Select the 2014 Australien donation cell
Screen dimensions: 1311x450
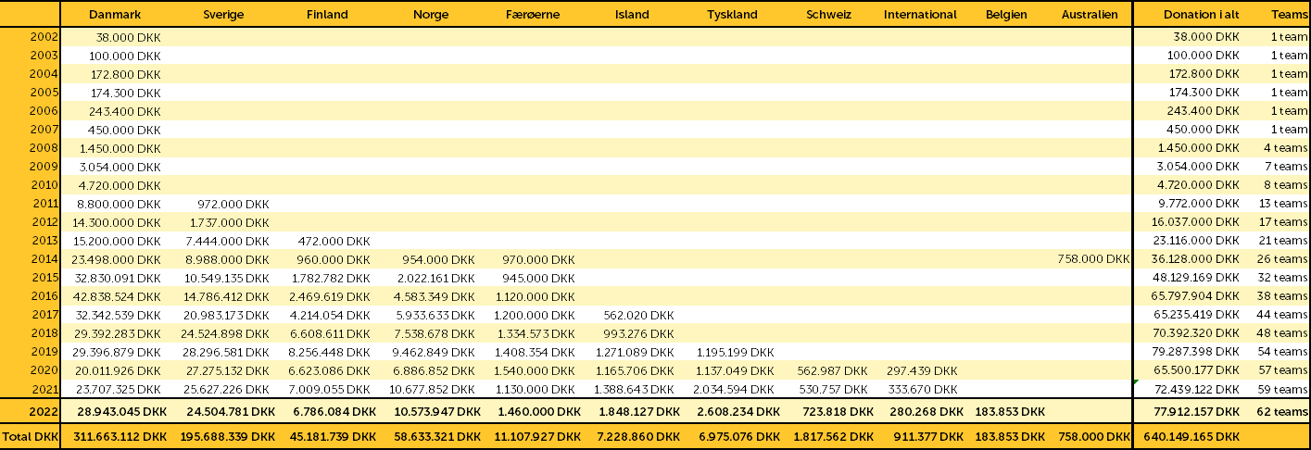tap(1093, 259)
